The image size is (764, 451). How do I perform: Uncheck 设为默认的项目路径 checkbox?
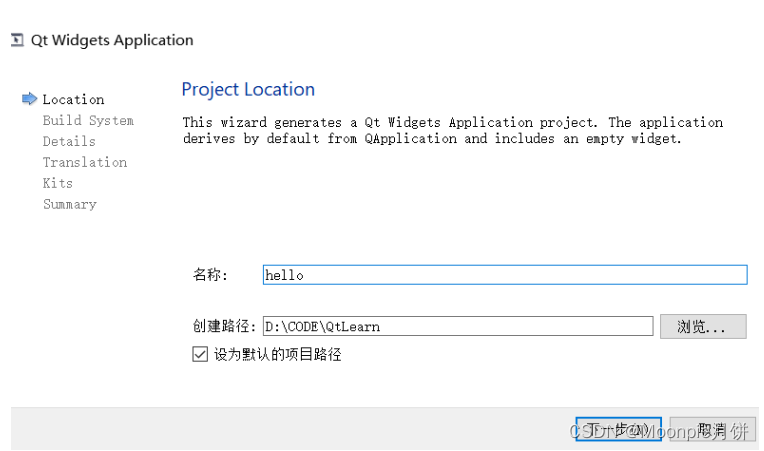pos(200,354)
